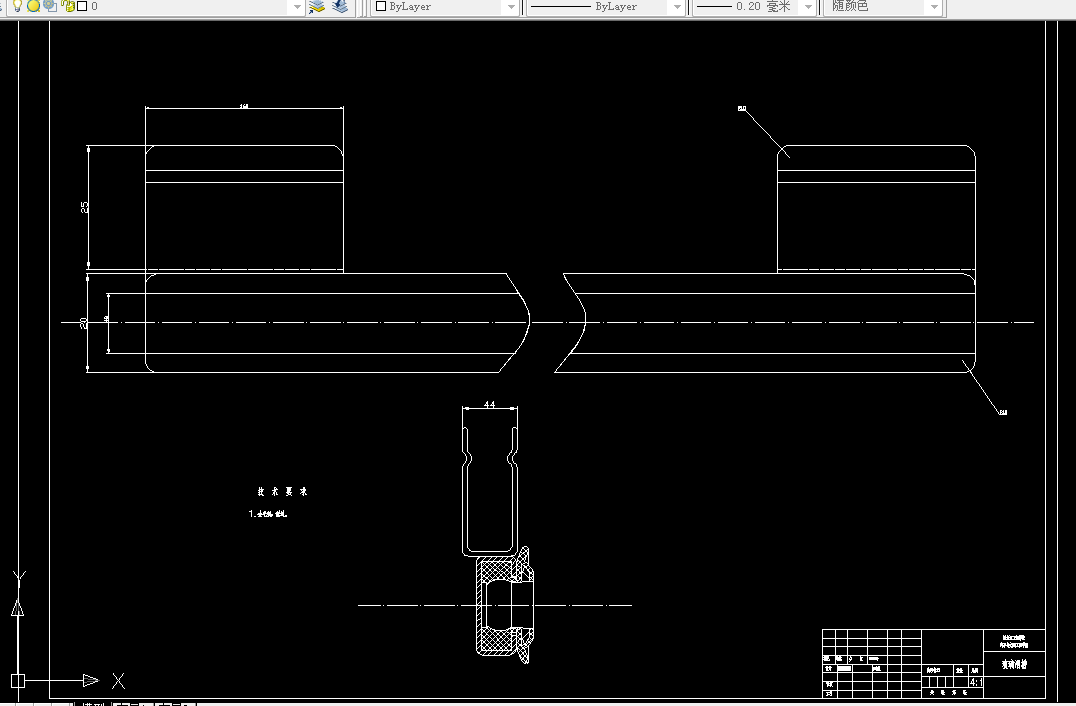The width and height of the screenshot is (1076, 706).
Task: Open the 0.20 毫米 lineweight dropdown
Action: point(808,7)
